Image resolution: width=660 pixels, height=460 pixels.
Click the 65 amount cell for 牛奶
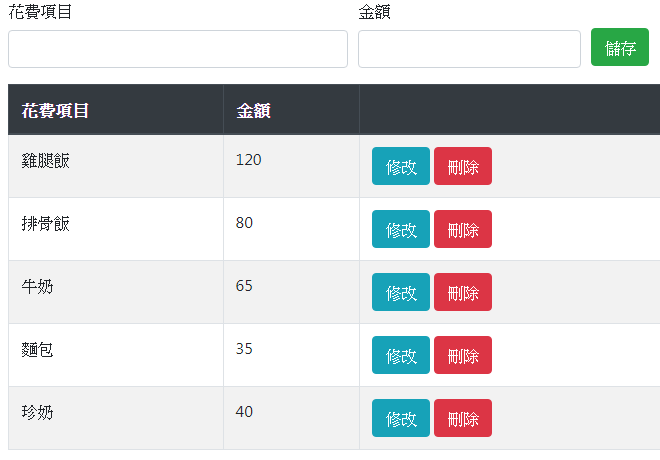point(291,292)
